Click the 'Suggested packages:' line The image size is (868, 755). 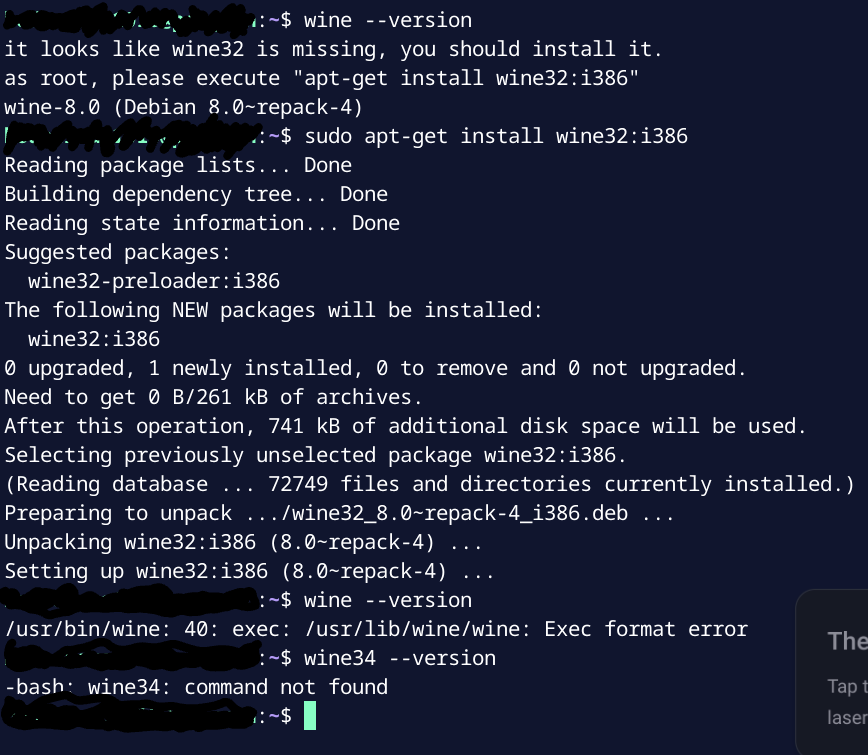point(117,253)
